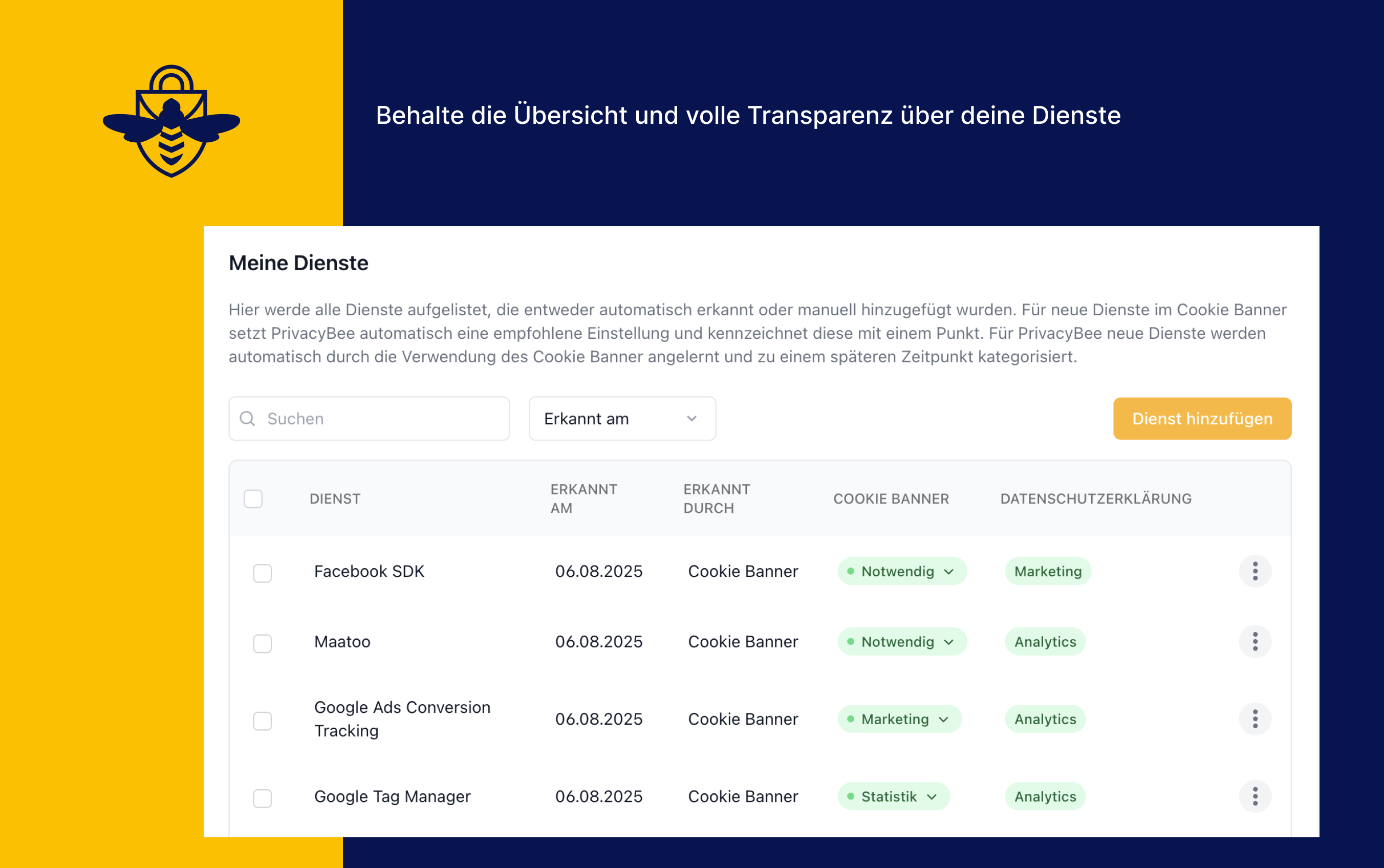Click Analytics tag in Google Ads Conversion row
This screenshot has height=868, width=1384.
[x=1045, y=719]
